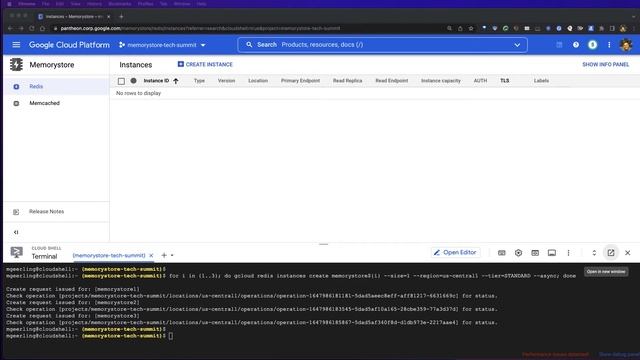Click the Read Replica column header

click(x=347, y=81)
